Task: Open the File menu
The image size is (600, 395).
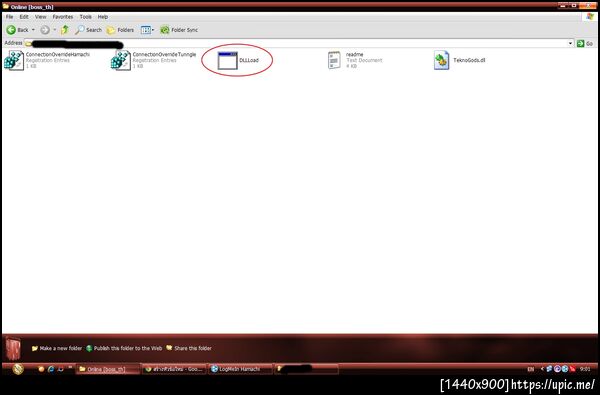Action: [10, 17]
